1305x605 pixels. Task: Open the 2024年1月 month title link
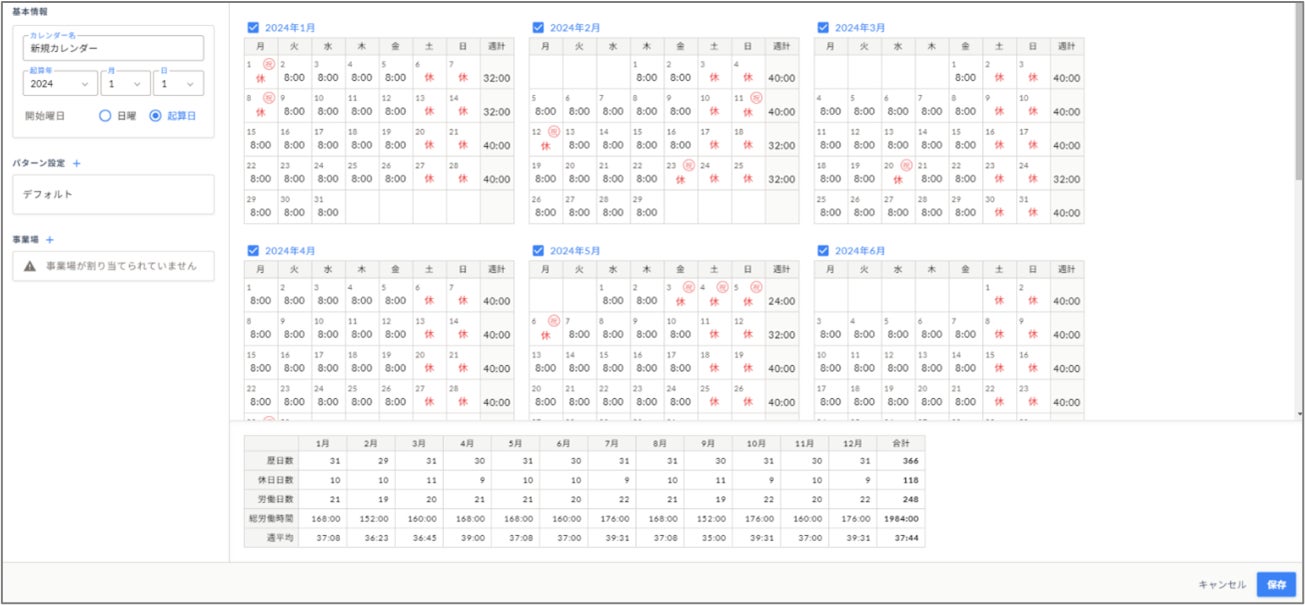[x=291, y=28]
